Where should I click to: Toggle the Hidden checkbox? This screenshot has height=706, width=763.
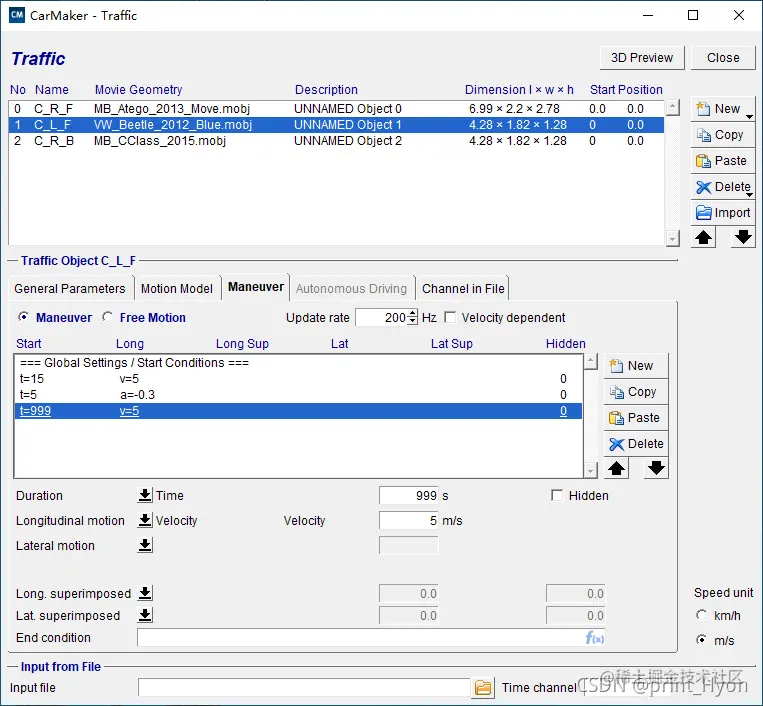coord(557,496)
